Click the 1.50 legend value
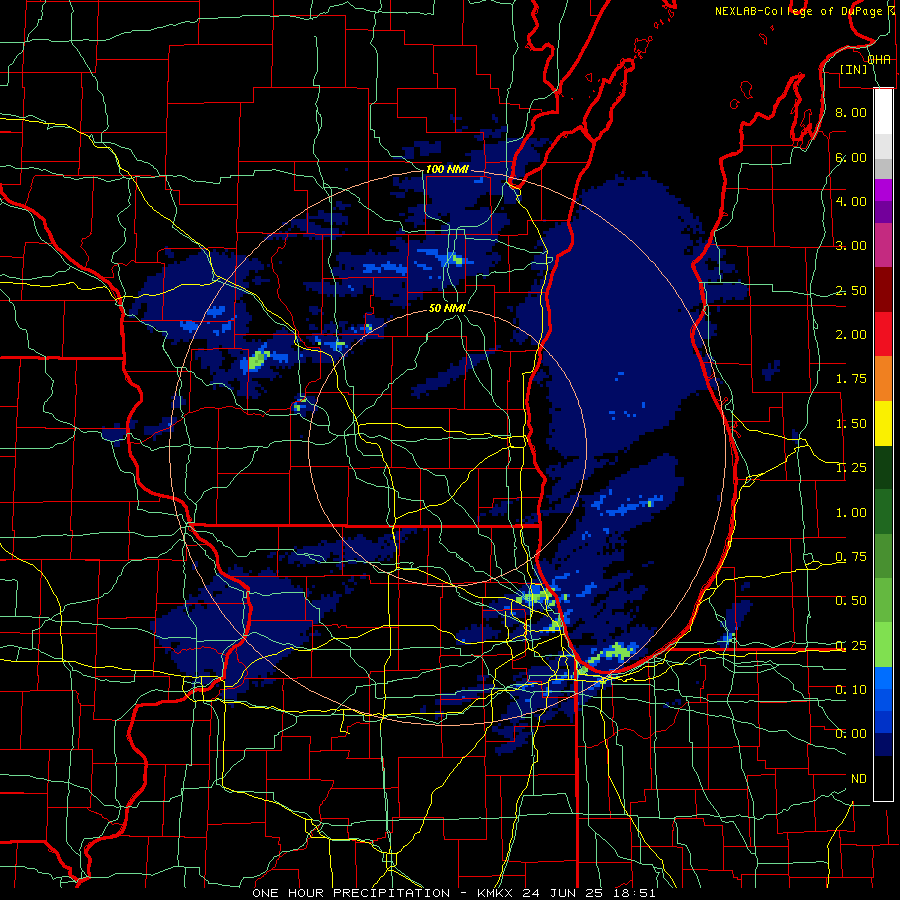The height and width of the screenshot is (900, 900). click(x=851, y=424)
